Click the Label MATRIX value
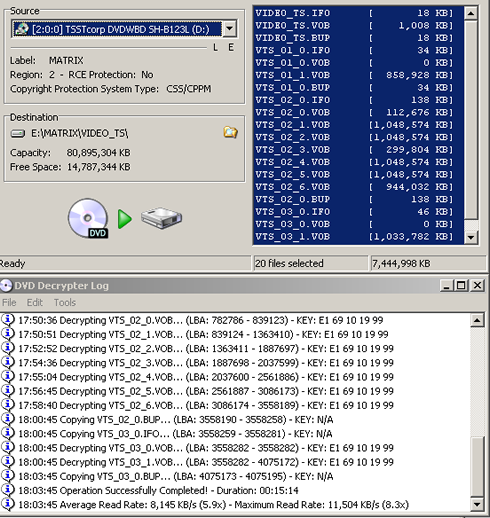This screenshot has width=490, height=518. [x=66, y=60]
